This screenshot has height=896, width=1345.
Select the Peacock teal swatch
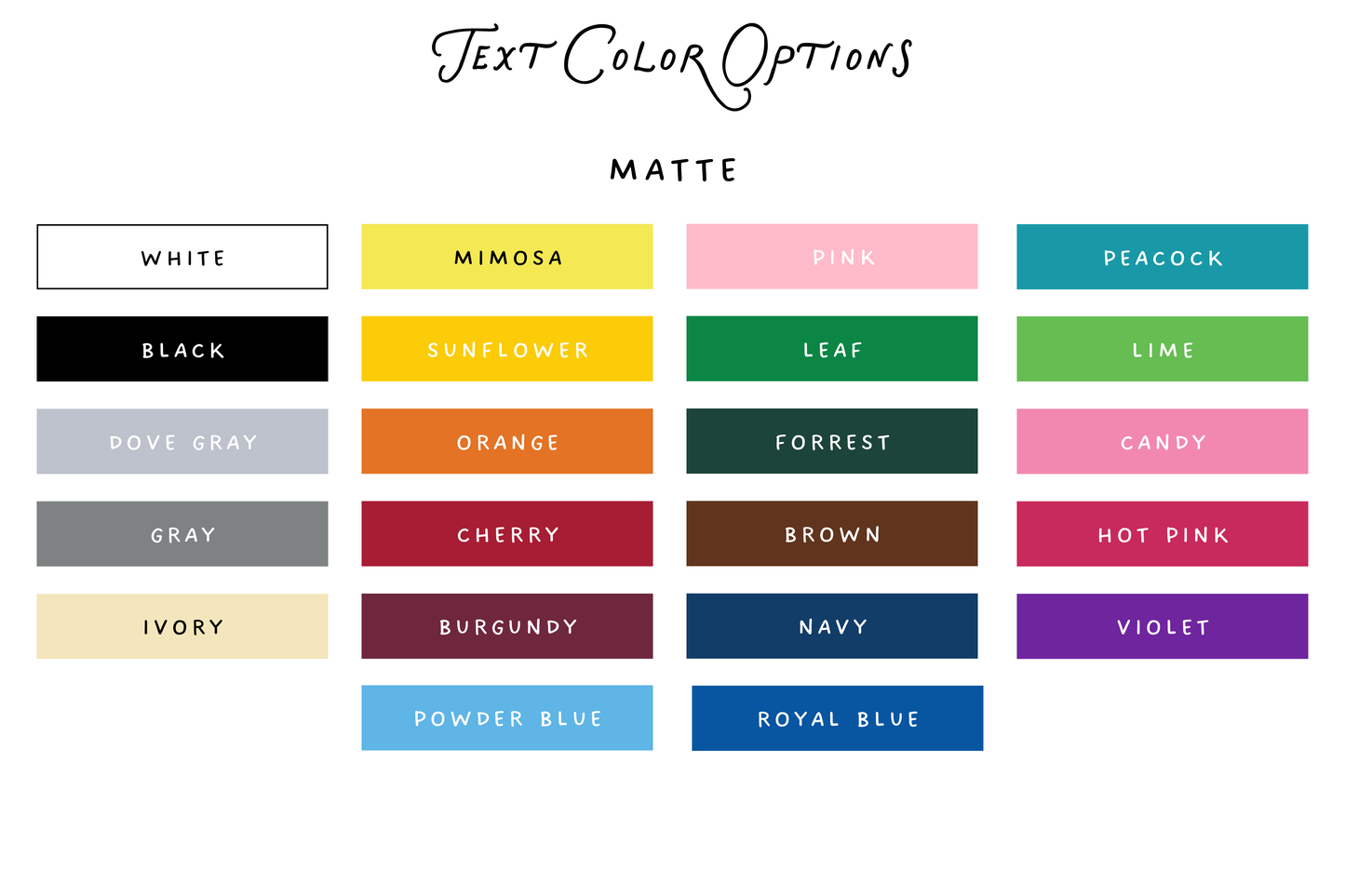click(1163, 257)
